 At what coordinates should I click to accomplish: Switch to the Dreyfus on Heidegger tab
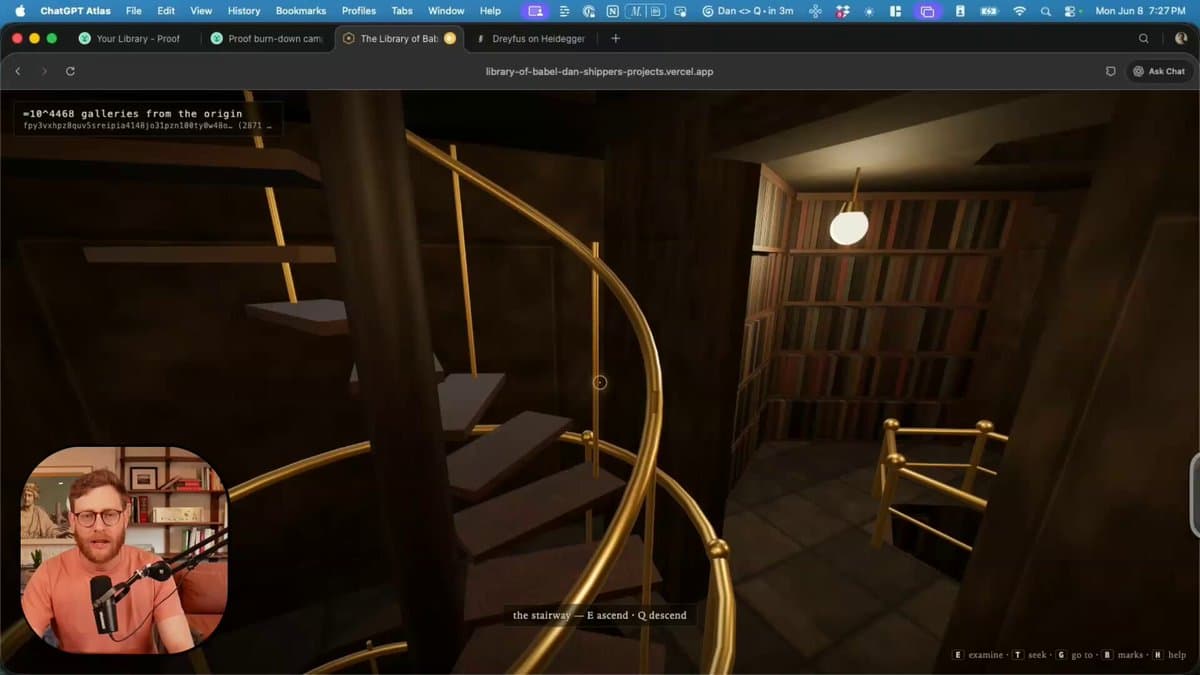point(532,38)
